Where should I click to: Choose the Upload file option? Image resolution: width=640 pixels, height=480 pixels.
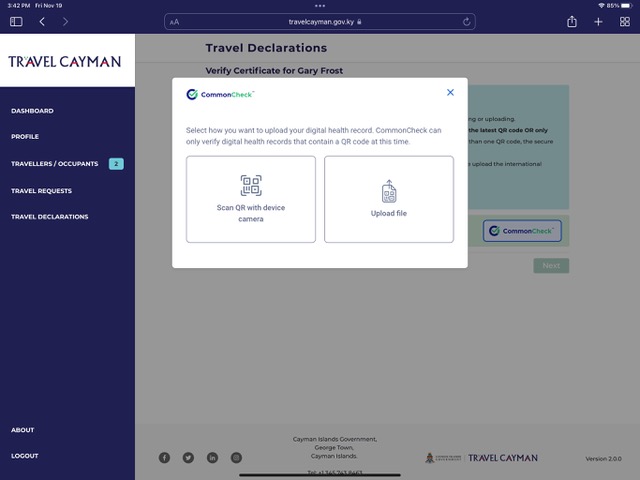click(389, 199)
